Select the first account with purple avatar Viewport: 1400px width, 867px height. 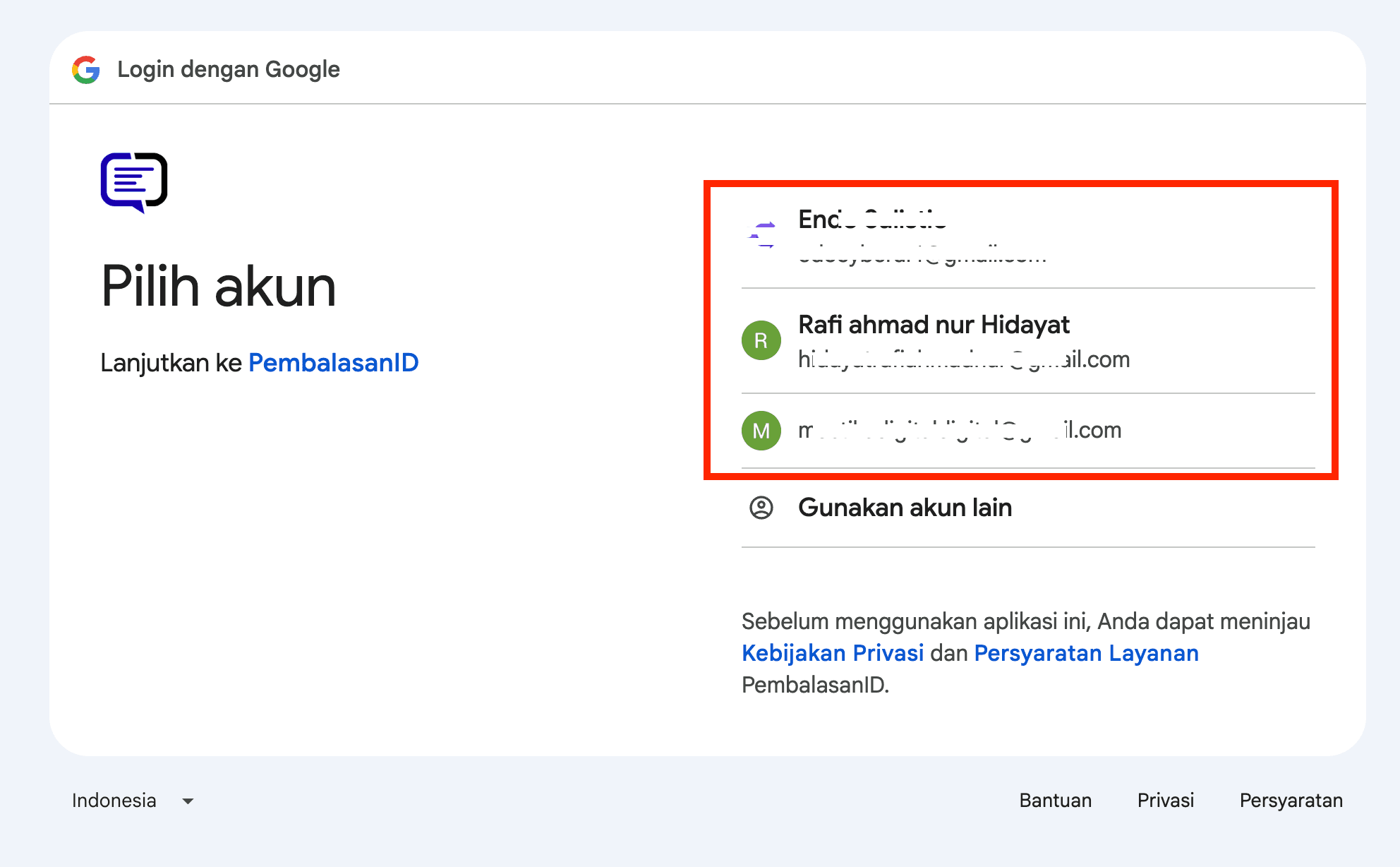pos(1028,237)
